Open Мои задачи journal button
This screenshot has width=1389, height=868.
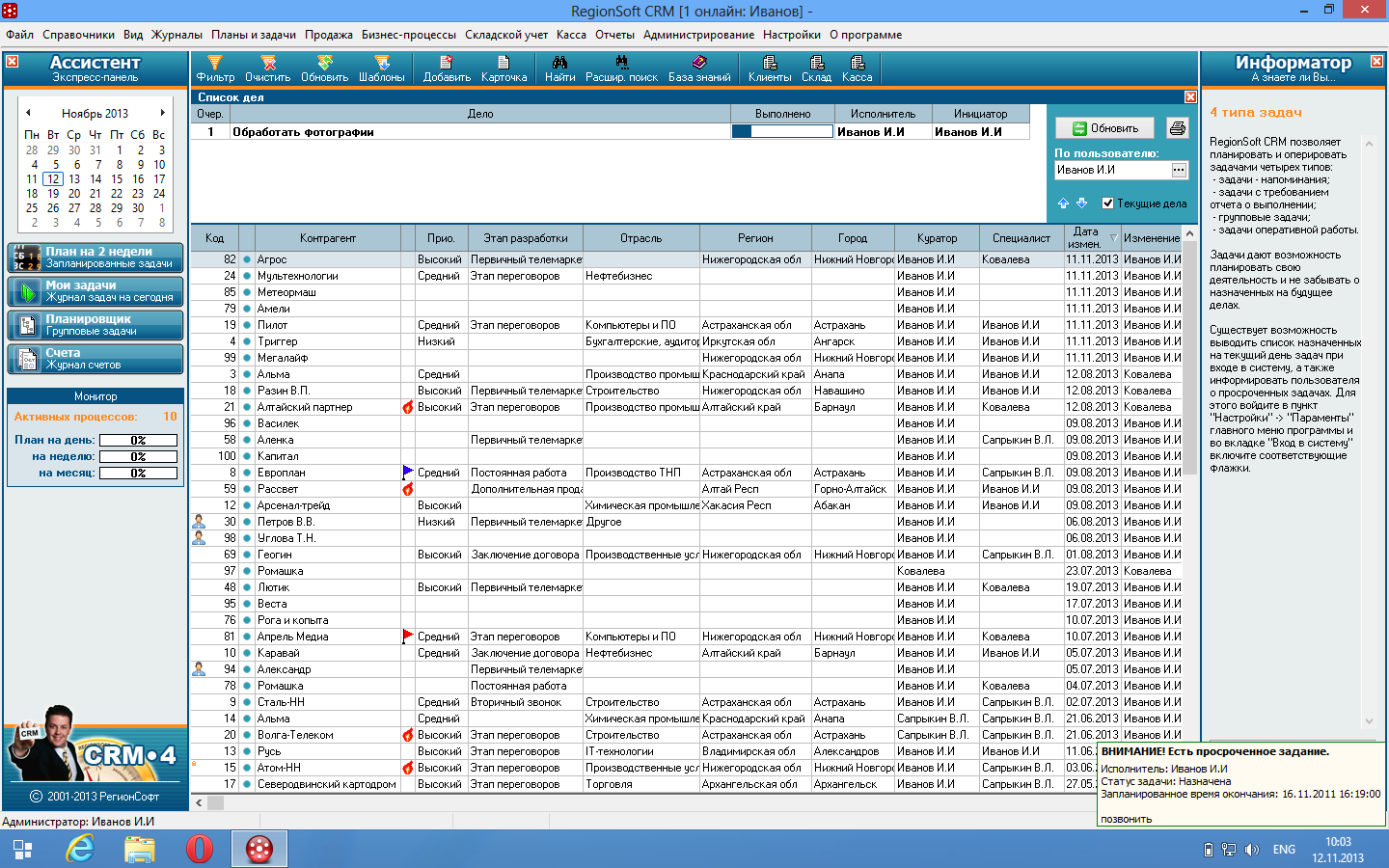[x=95, y=291]
